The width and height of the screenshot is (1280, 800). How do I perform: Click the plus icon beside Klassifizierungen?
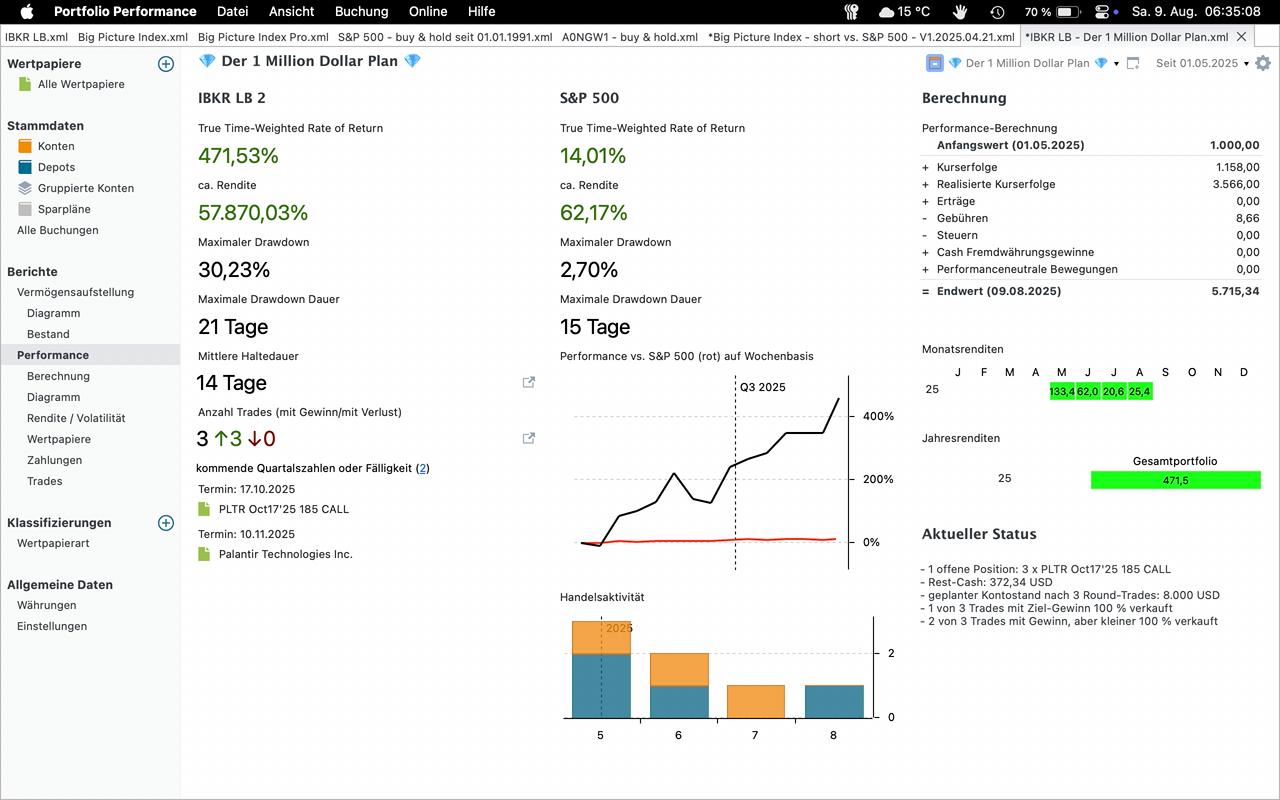[166, 523]
